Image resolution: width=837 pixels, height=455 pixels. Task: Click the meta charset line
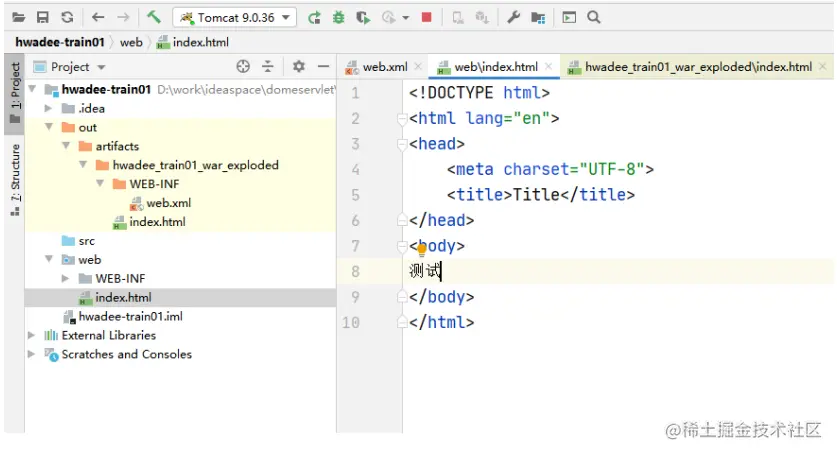click(x=550, y=169)
